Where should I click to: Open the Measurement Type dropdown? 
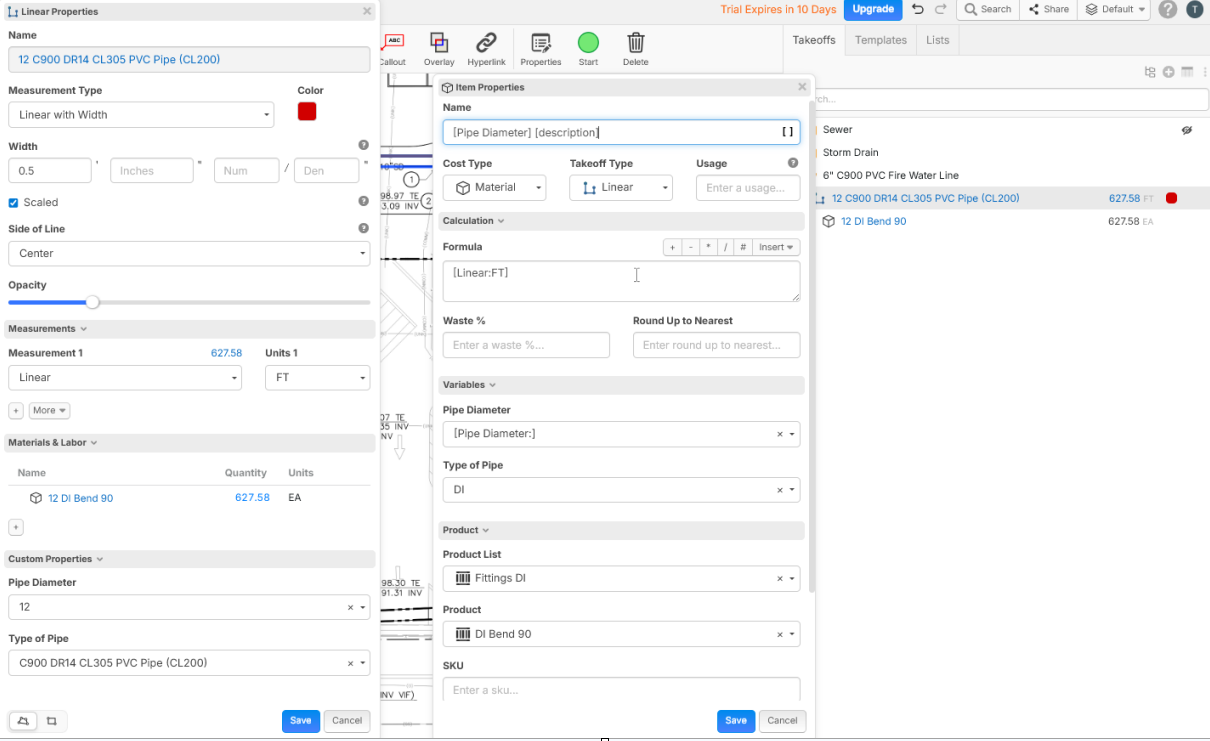click(140, 115)
